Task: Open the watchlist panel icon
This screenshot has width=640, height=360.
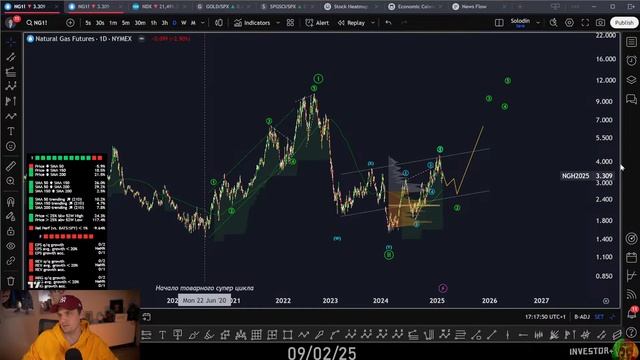Action: coord(631,42)
